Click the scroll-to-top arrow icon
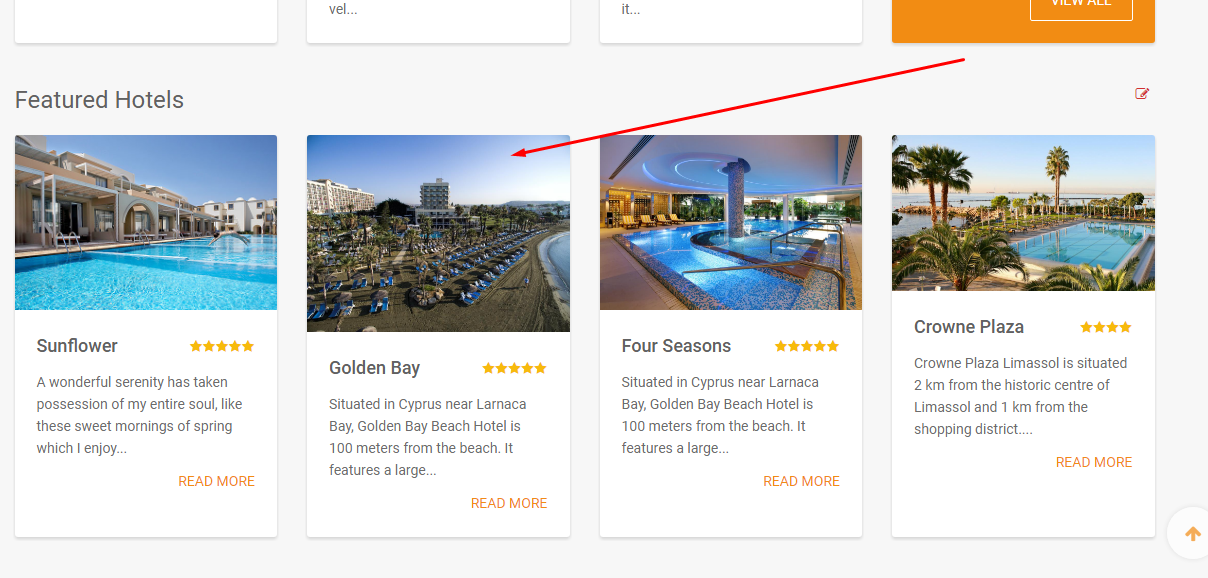 [x=1192, y=534]
